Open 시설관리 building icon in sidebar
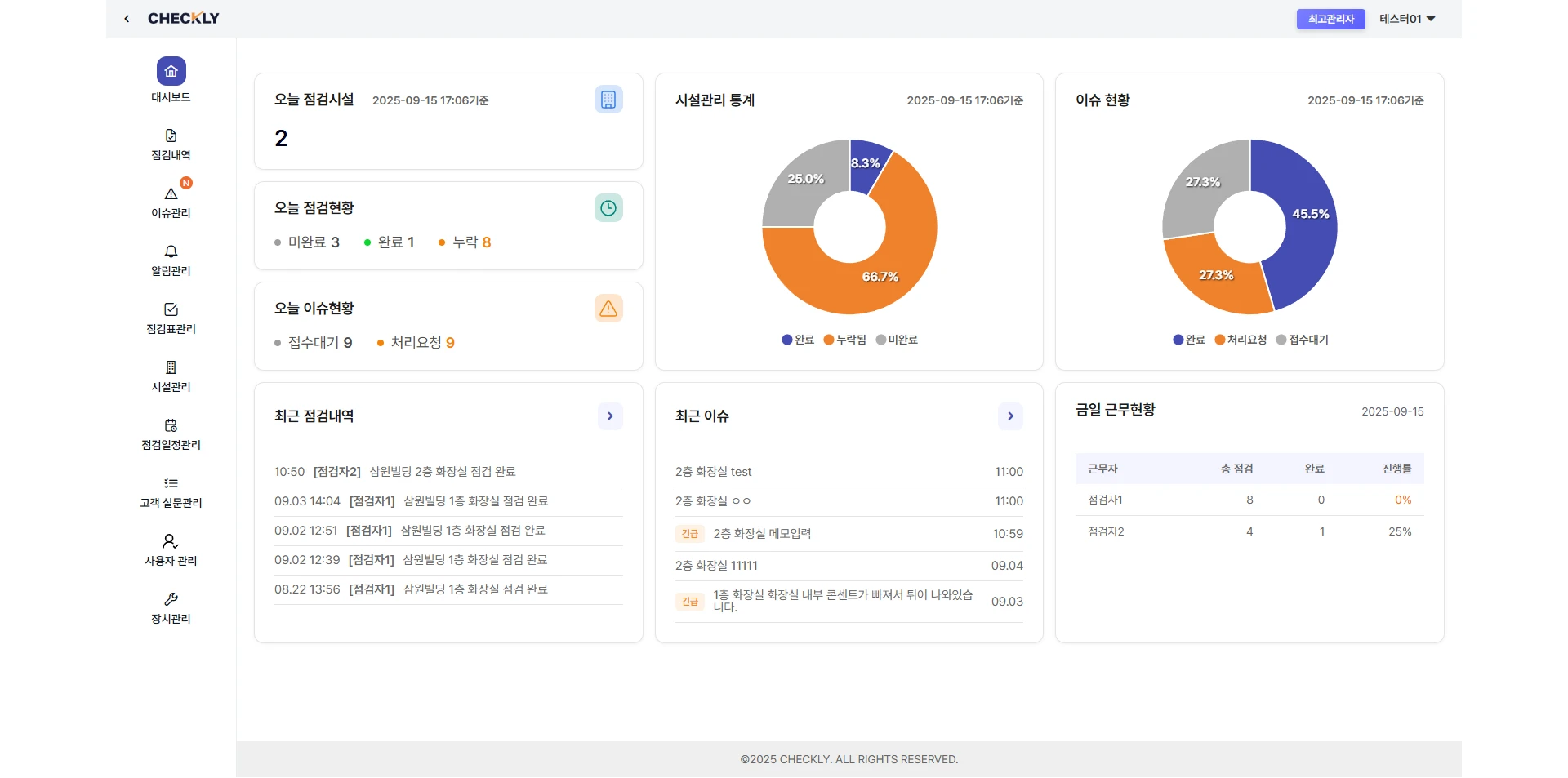1568x778 pixels. click(171, 367)
